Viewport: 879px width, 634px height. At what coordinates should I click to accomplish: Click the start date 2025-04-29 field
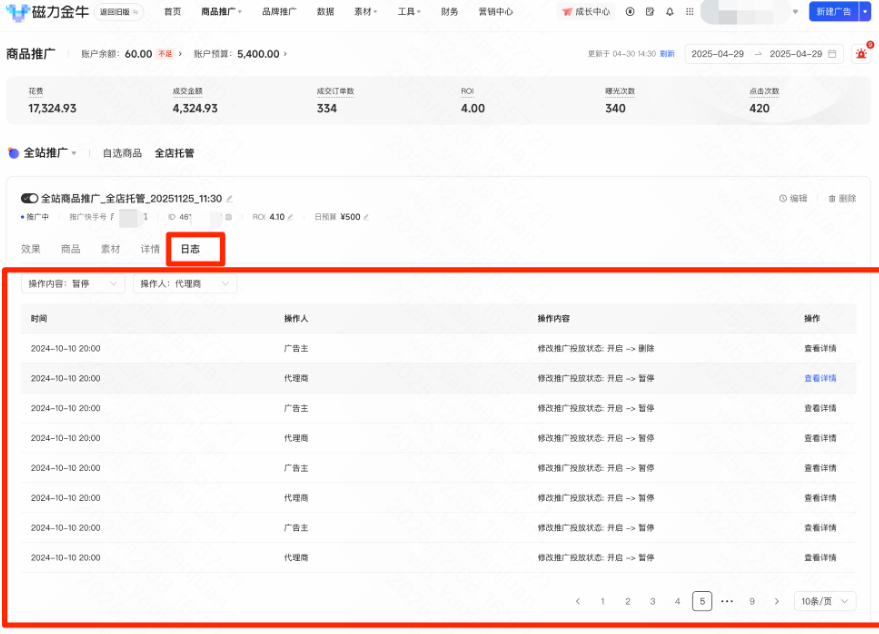click(x=718, y=54)
